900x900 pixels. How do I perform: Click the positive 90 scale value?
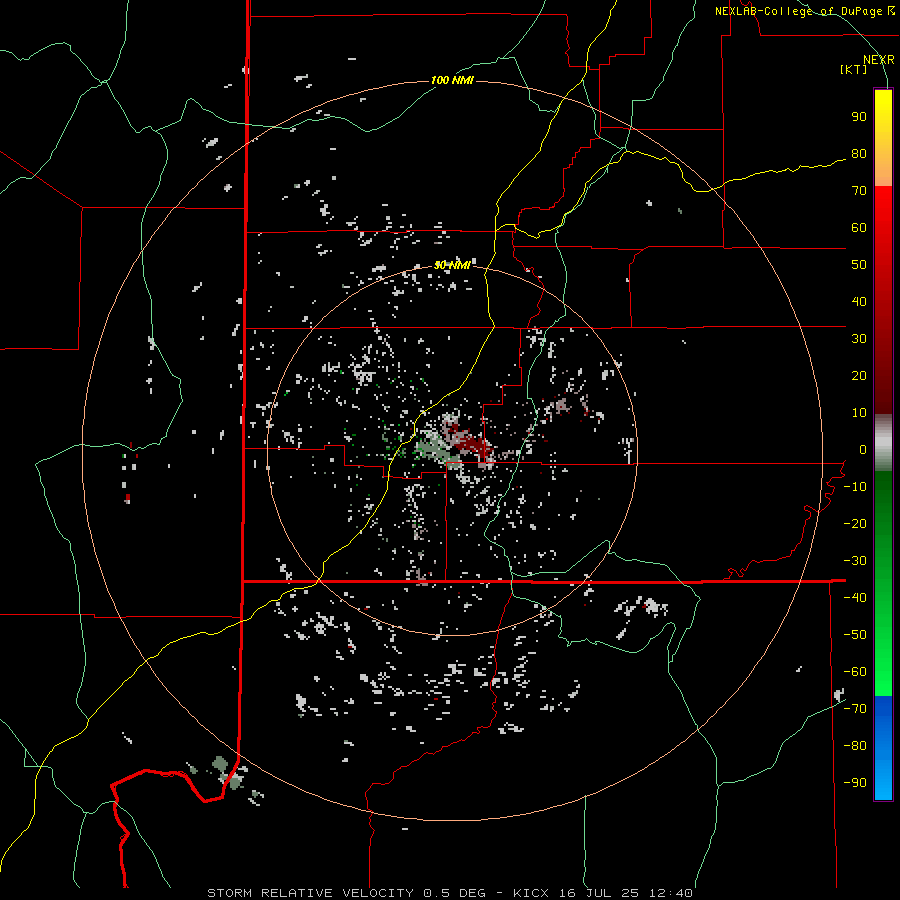[859, 117]
